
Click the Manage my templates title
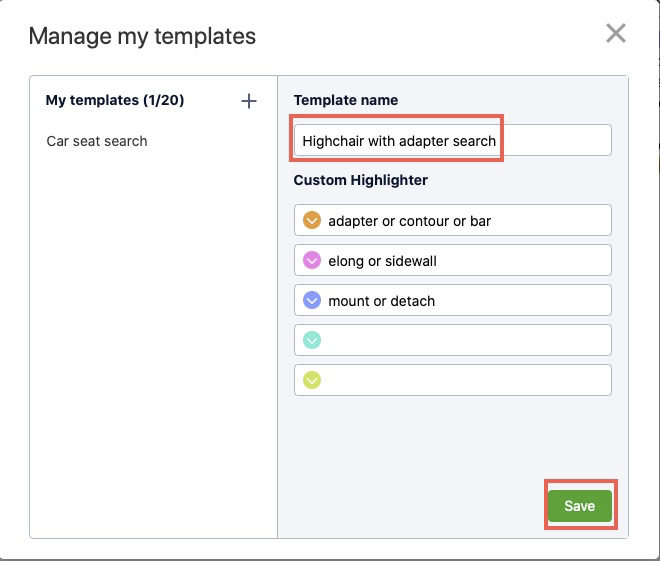(x=142, y=37)
